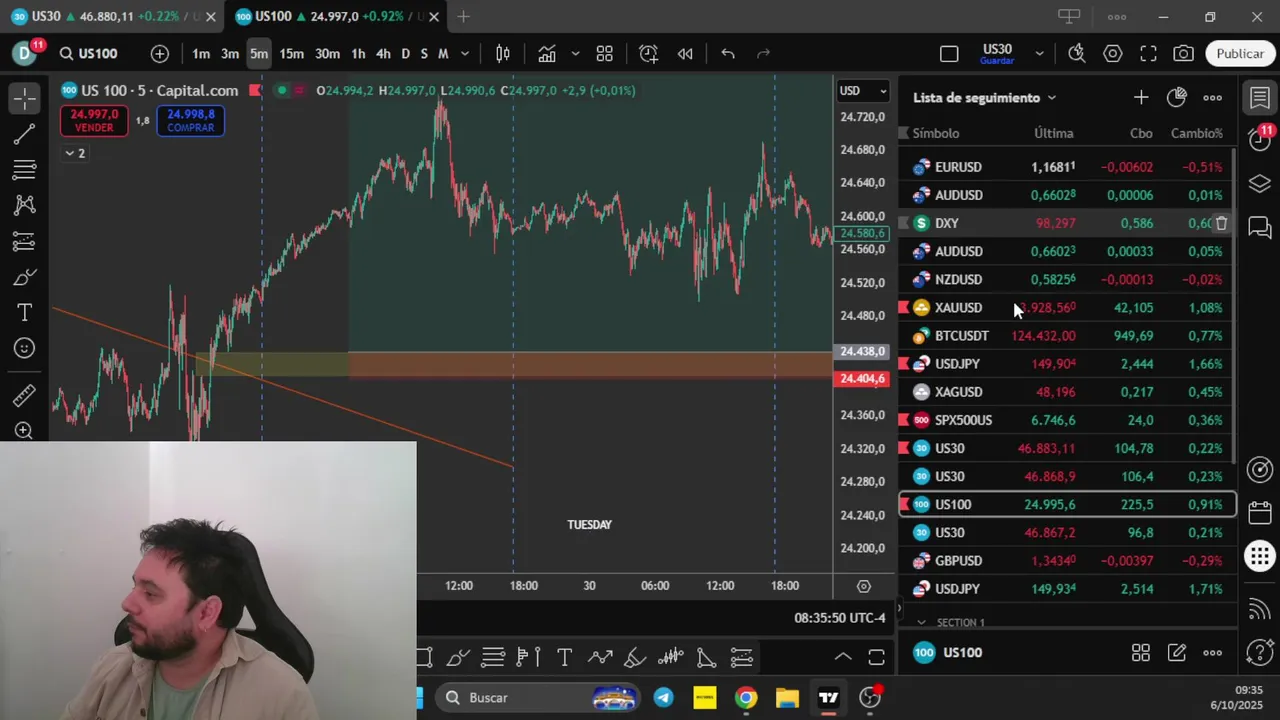
Task: Open chart settings hexagon
Action: pyautogui.click(x=1113, y=54)
